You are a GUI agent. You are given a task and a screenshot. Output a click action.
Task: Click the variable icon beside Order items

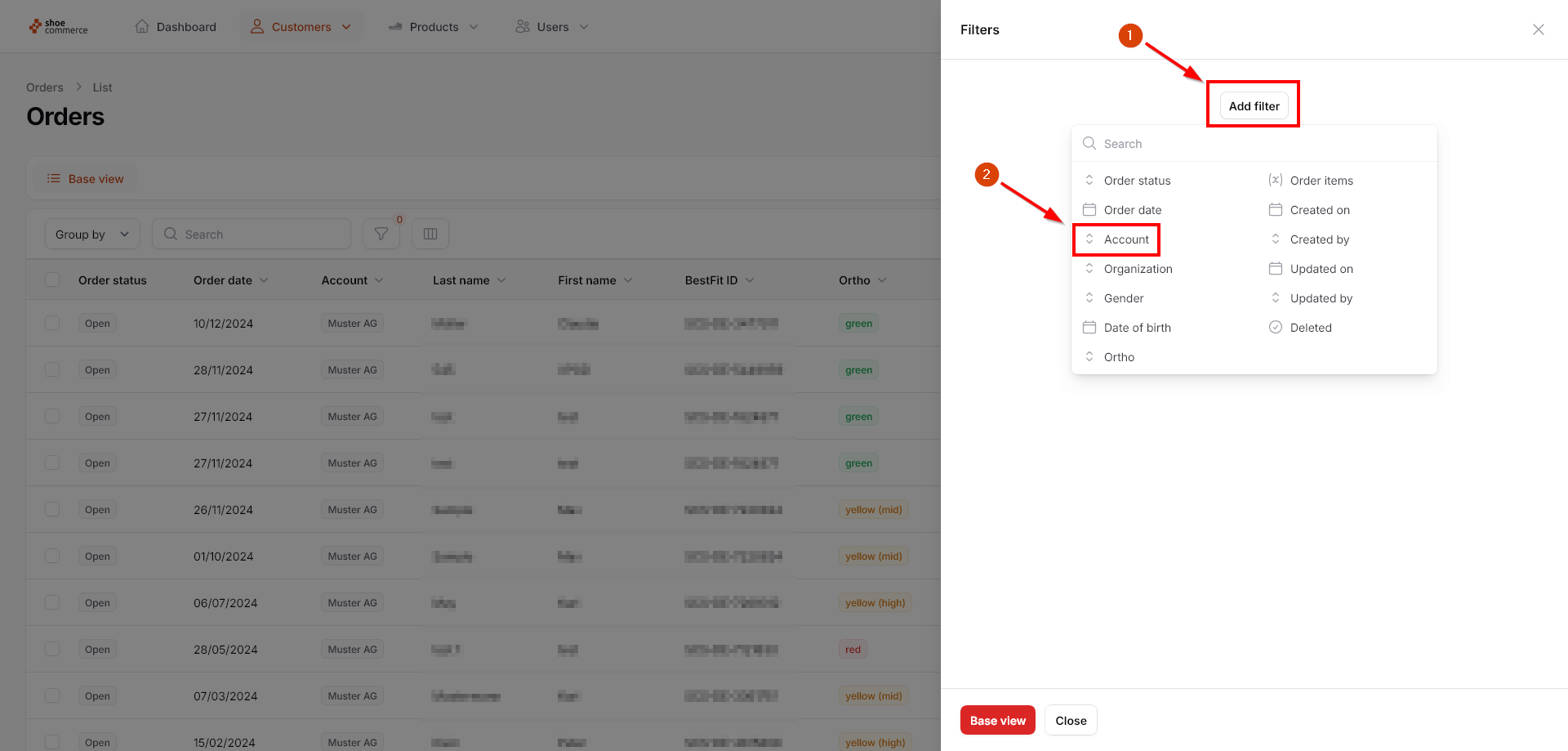1276,180
